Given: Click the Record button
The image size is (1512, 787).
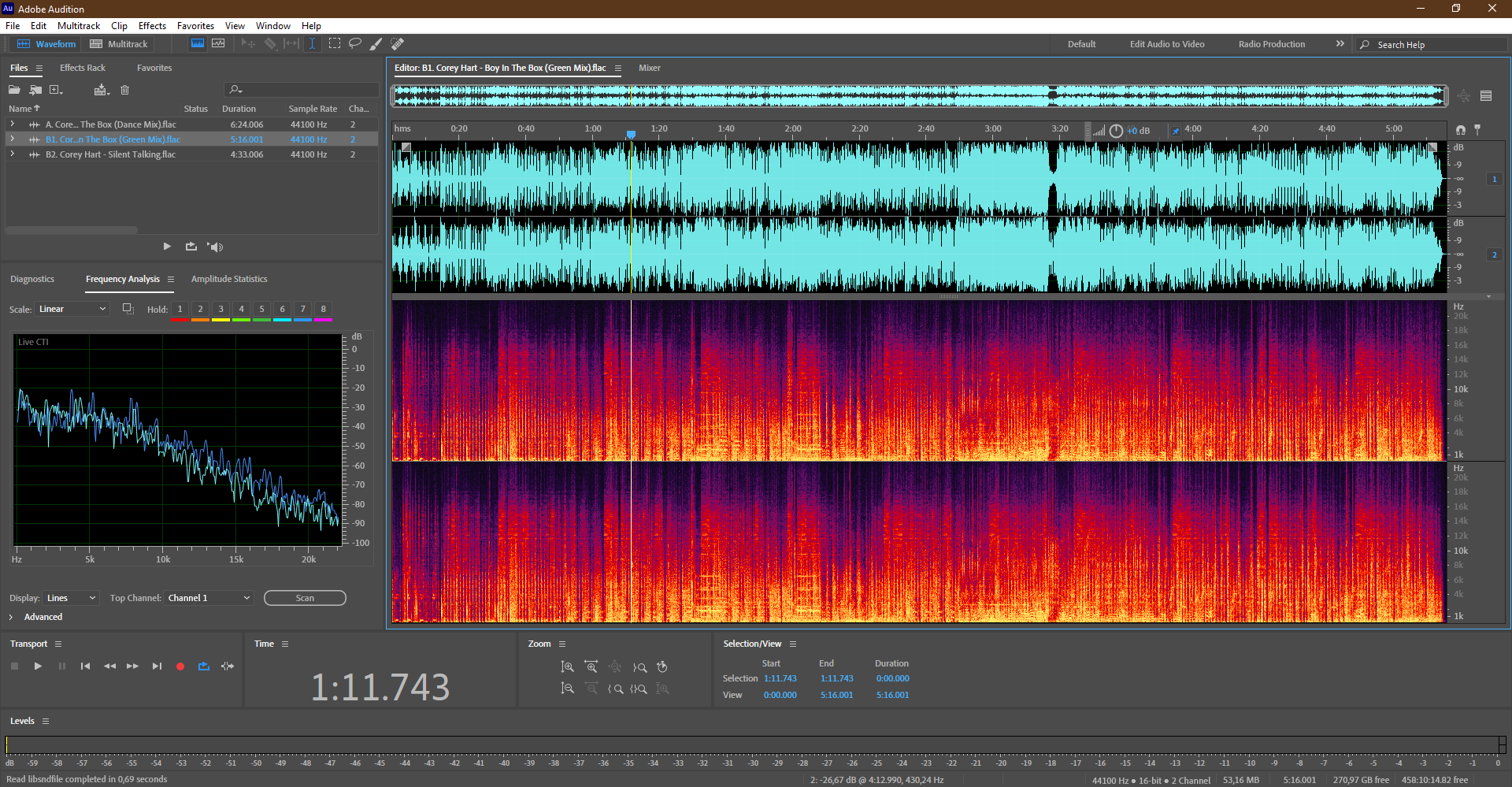Looking at the screenshot, I should [180, 666].
